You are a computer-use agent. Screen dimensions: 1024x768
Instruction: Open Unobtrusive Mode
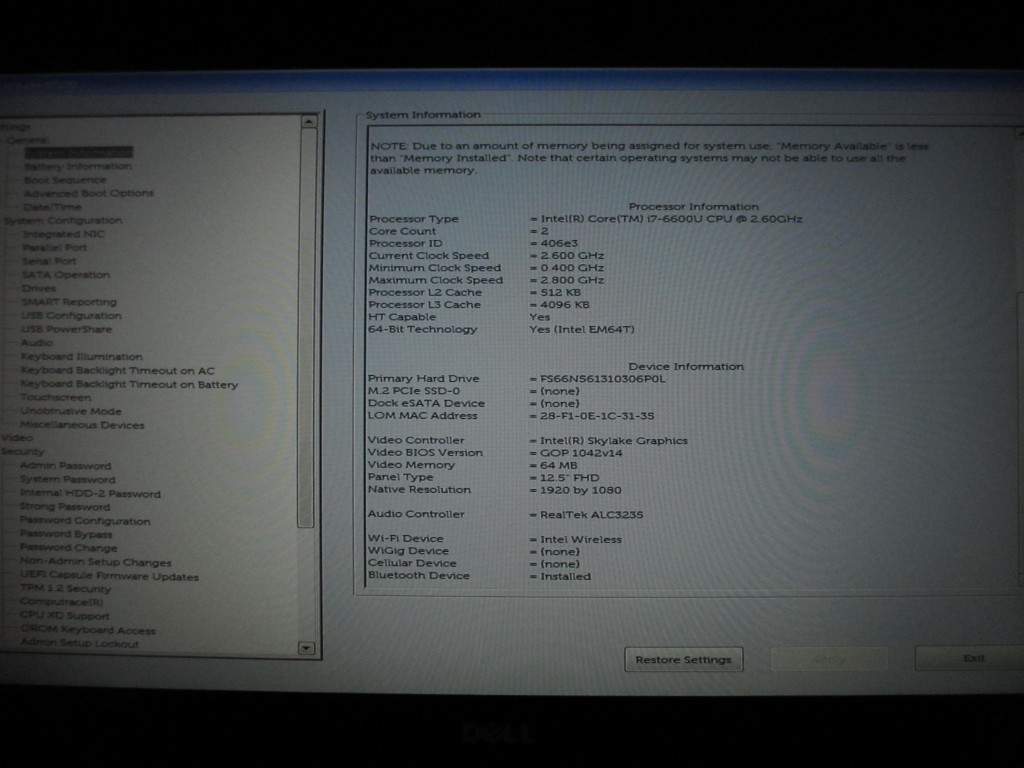coord(71,411)
